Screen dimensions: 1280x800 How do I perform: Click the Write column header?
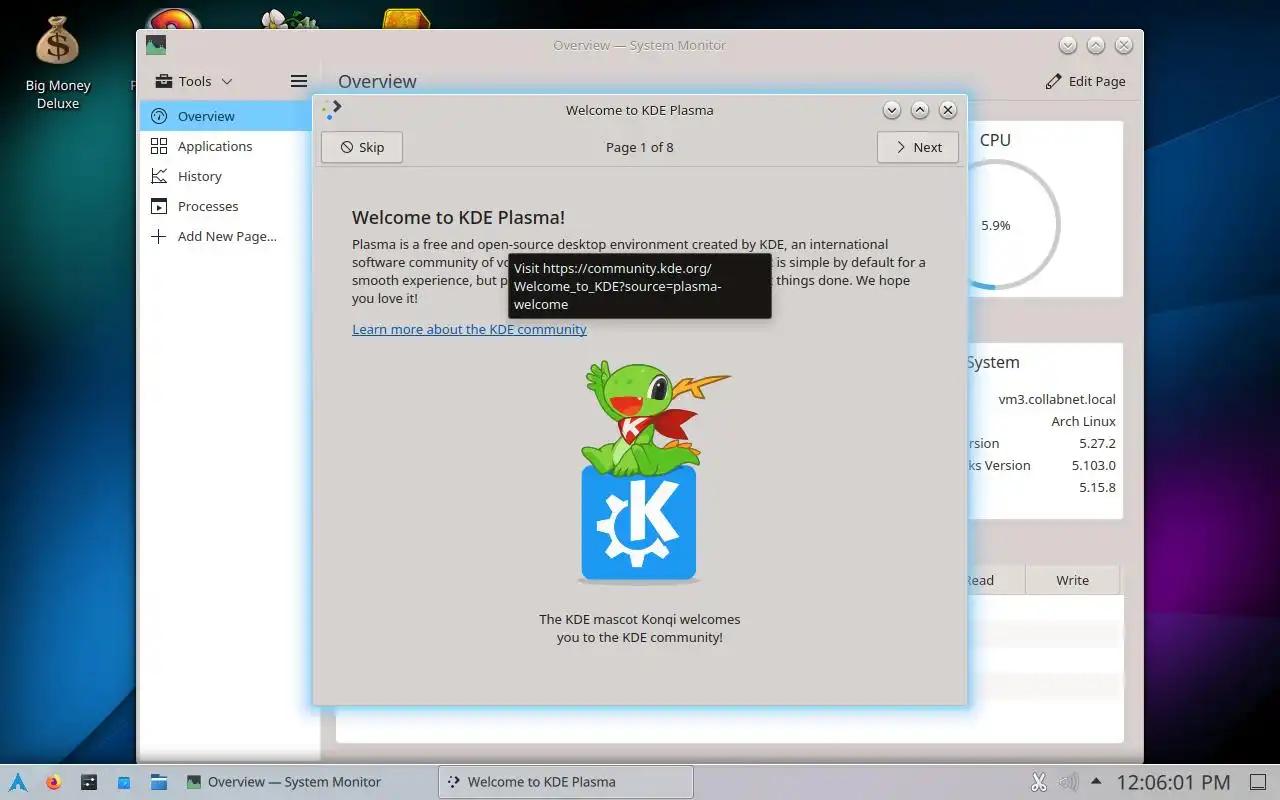tap(1072, 580)
